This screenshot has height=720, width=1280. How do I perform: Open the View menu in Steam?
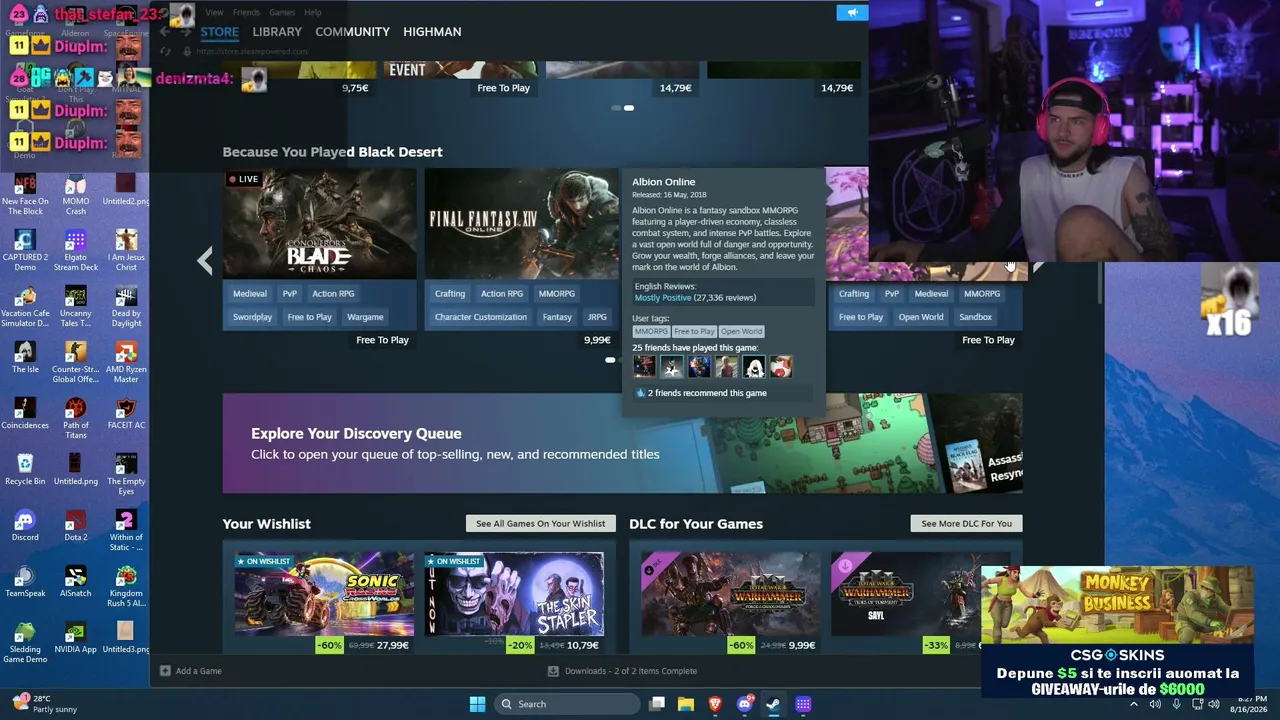coord(214,12)
